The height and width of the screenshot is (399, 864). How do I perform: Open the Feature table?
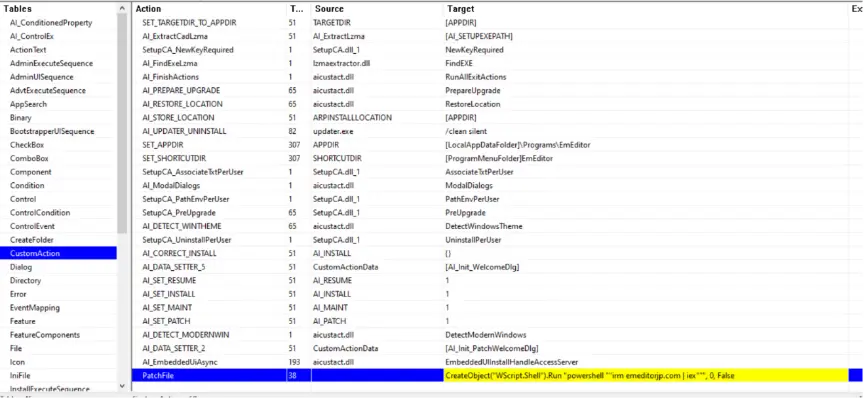pyautogui.click(x=23, y=321)
